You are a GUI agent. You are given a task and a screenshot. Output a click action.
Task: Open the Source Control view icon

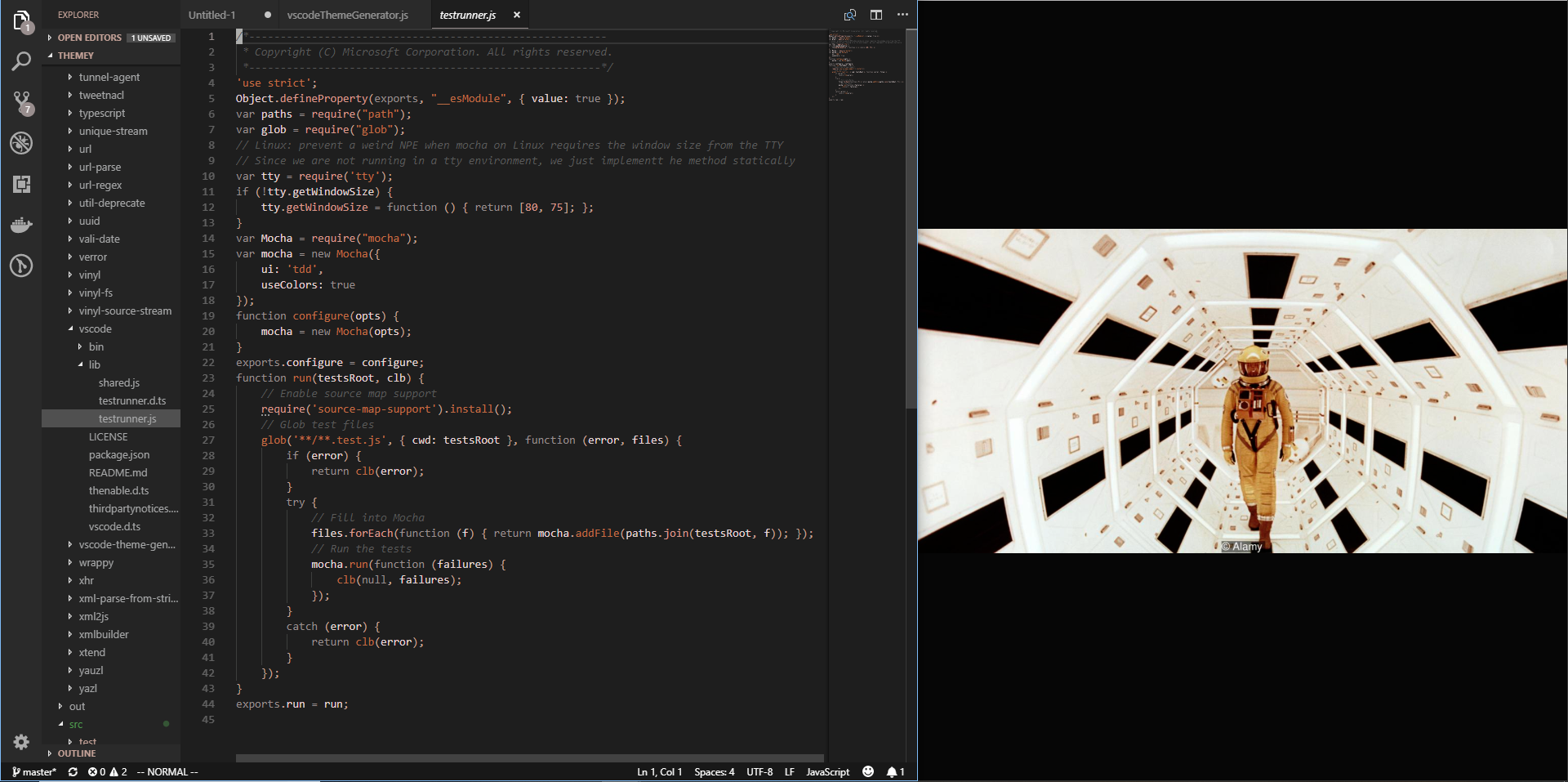pyautogui.click(x=21, y=102)
